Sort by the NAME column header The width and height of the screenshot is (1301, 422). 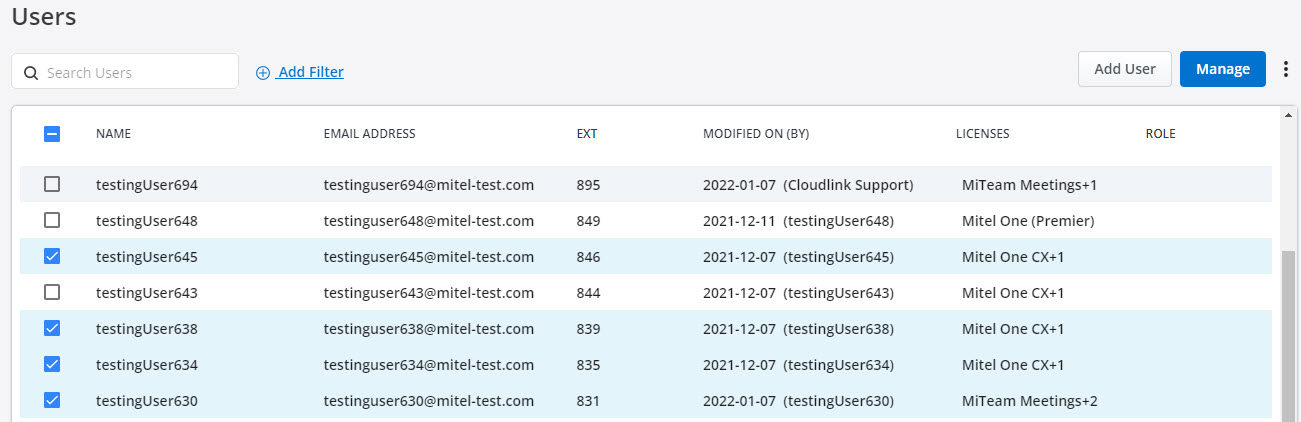point(113,134)
